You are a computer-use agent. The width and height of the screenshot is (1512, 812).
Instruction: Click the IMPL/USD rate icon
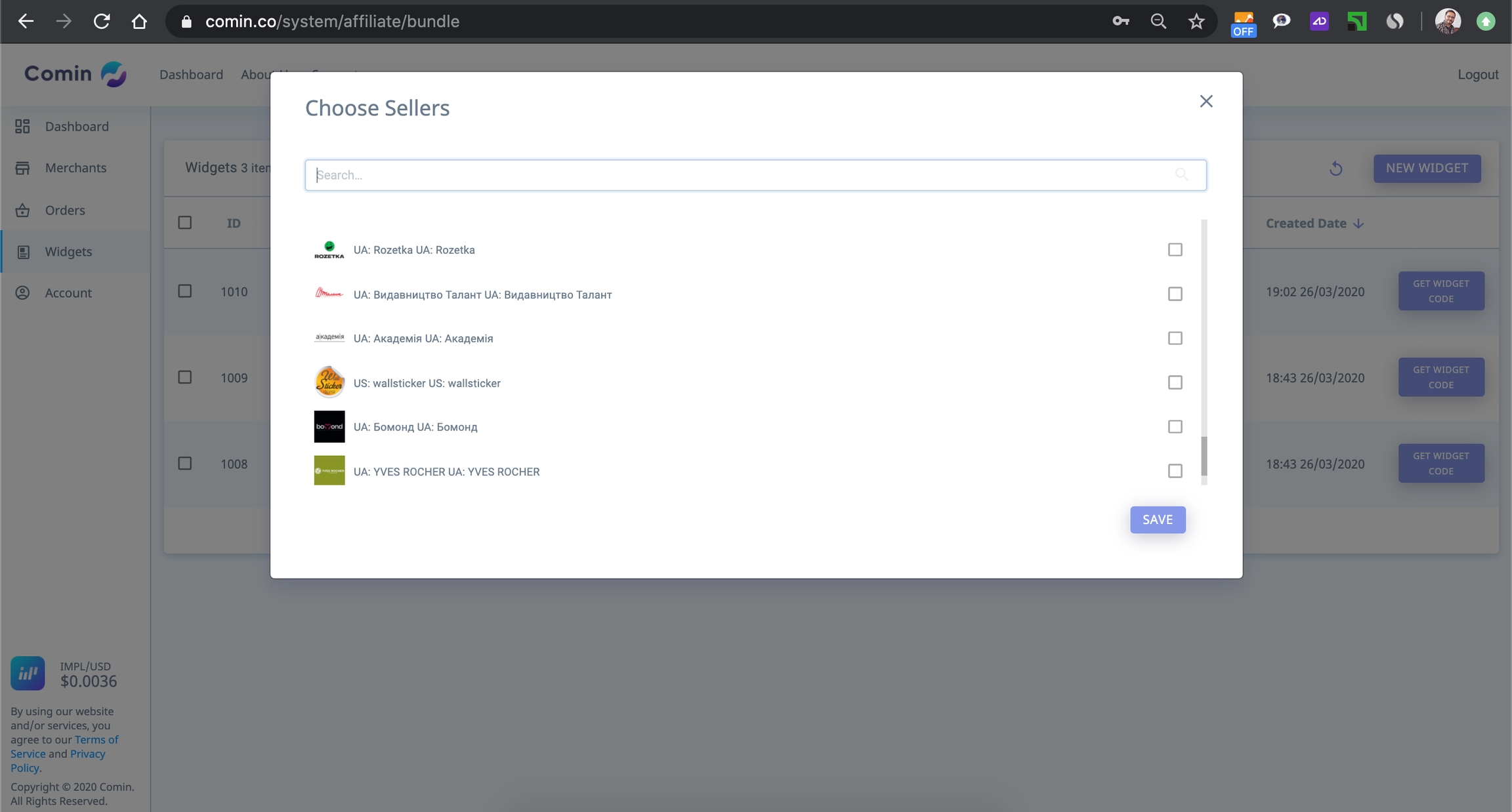point(28,673)
